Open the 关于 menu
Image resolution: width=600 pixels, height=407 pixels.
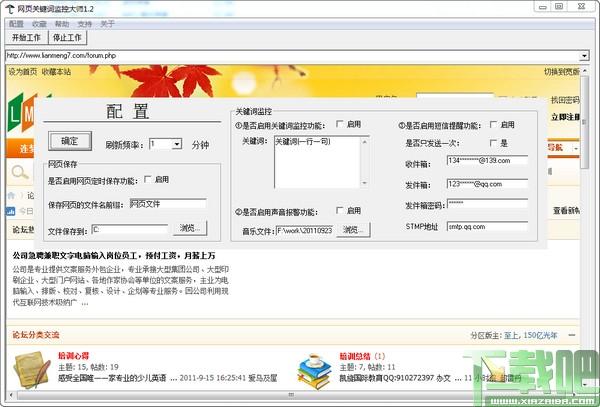108,24
